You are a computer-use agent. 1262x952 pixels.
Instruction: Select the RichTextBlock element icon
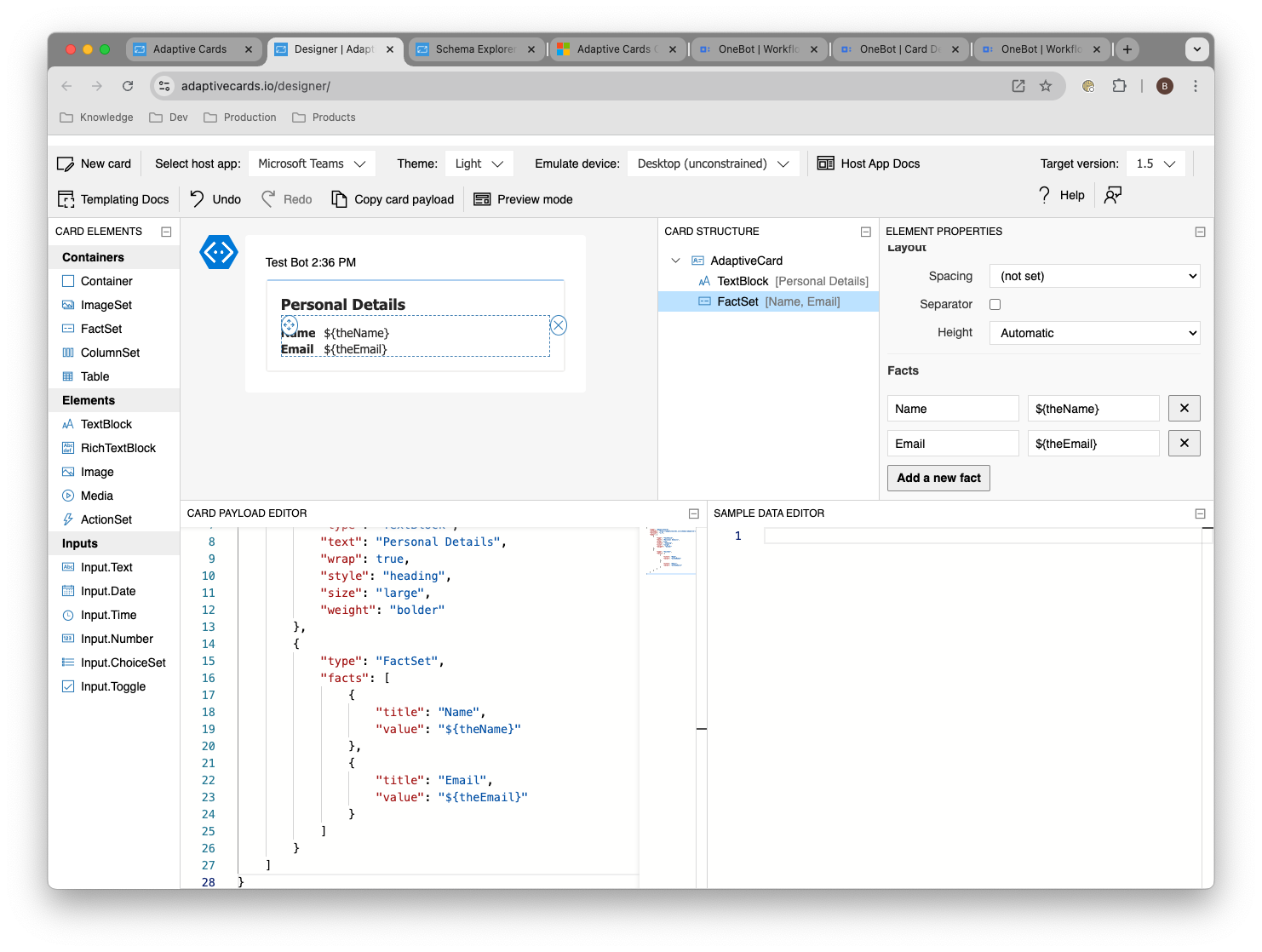click(68, 448)
